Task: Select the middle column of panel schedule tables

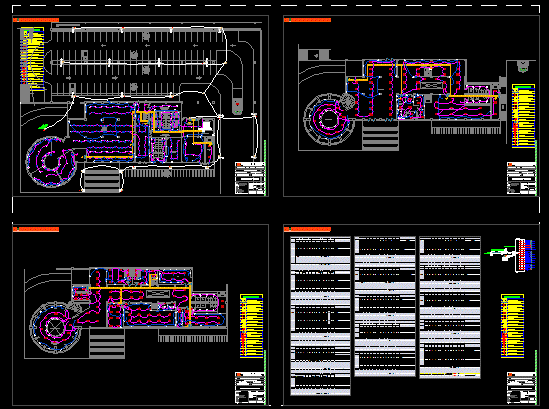Action: pyautogui.click(x=385, y=306)
